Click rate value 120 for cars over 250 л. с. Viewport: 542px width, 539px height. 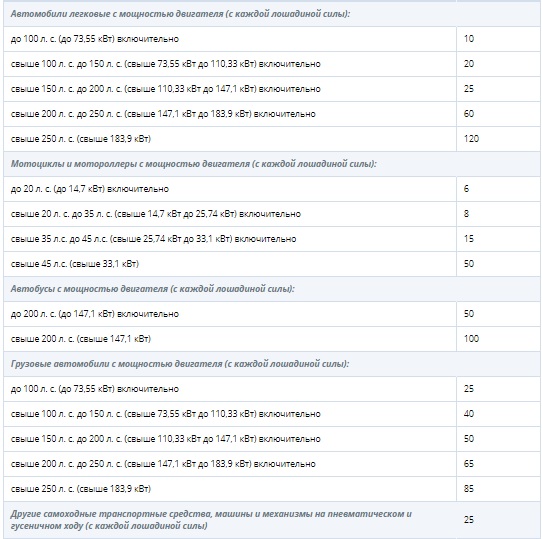(471, 139)
